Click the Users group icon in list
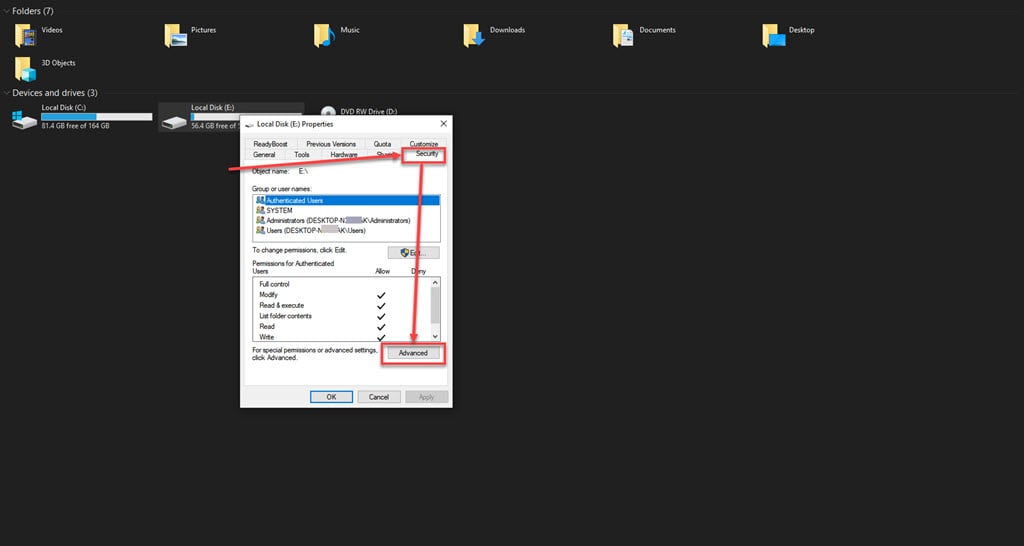The image size is (1024, 546). pyautogui.click(x=261, y=230)
